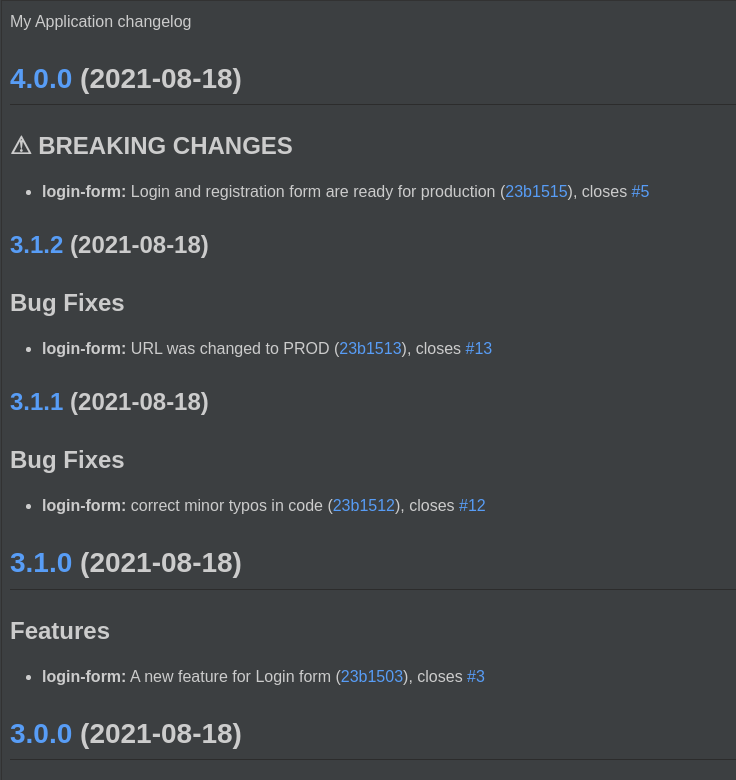Open the 3.0.0 version link

click(x=41, y=734)
